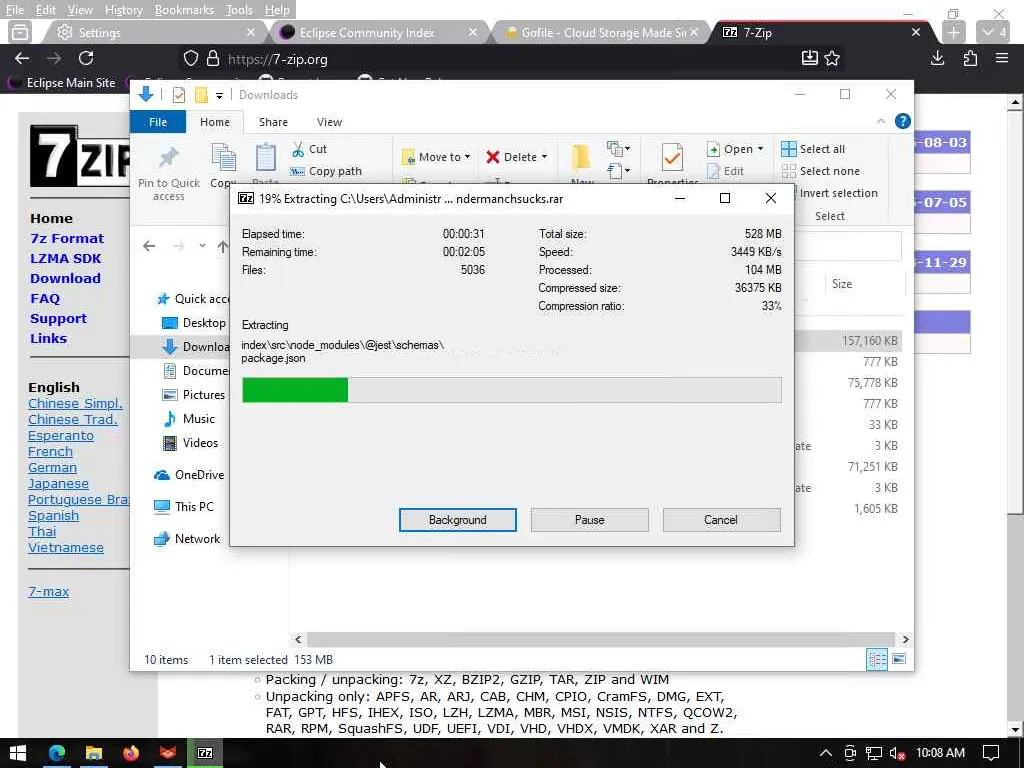Click Select none in ribbon
Image resolution: width=1024 pixels, height=768 pixels.
tap(820, 171)
